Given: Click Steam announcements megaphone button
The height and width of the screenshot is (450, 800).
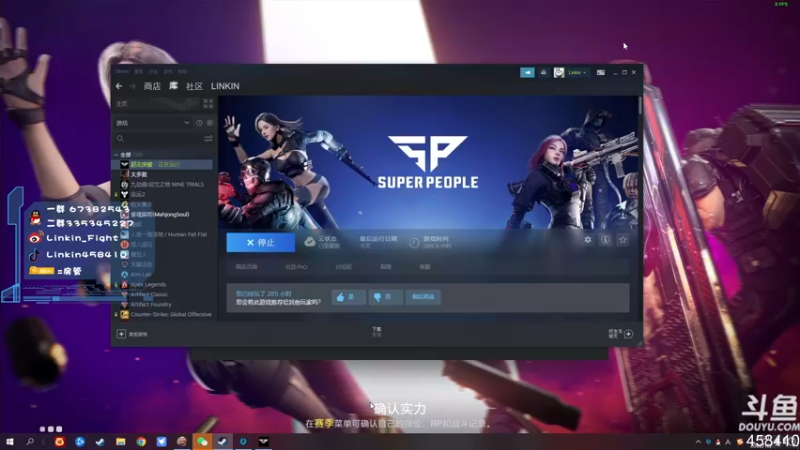Looking at the screenshot, I should (527, 72).
